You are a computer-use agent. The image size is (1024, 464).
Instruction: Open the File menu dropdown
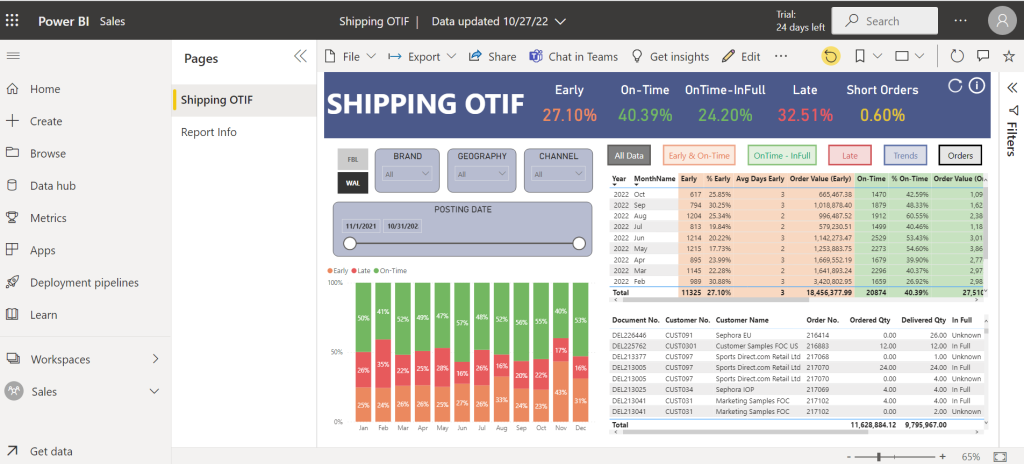(351, 57)
